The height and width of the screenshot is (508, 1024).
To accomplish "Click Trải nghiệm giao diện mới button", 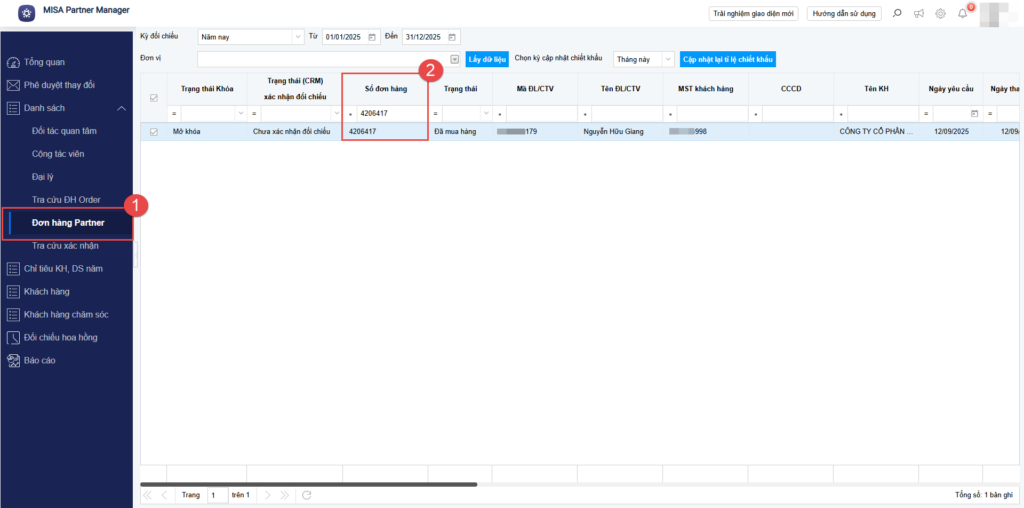I will tap(754, 13).
